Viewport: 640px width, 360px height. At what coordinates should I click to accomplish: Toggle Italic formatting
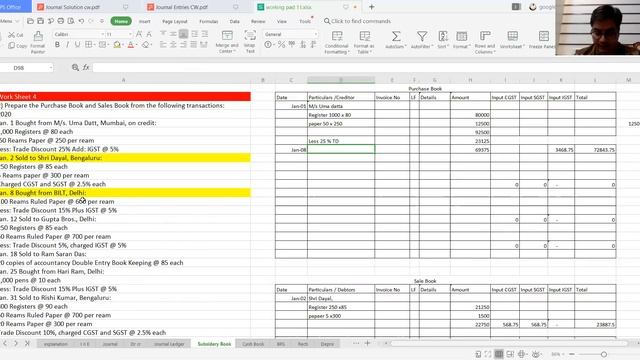pyautogui.click(x=67, y=44)
